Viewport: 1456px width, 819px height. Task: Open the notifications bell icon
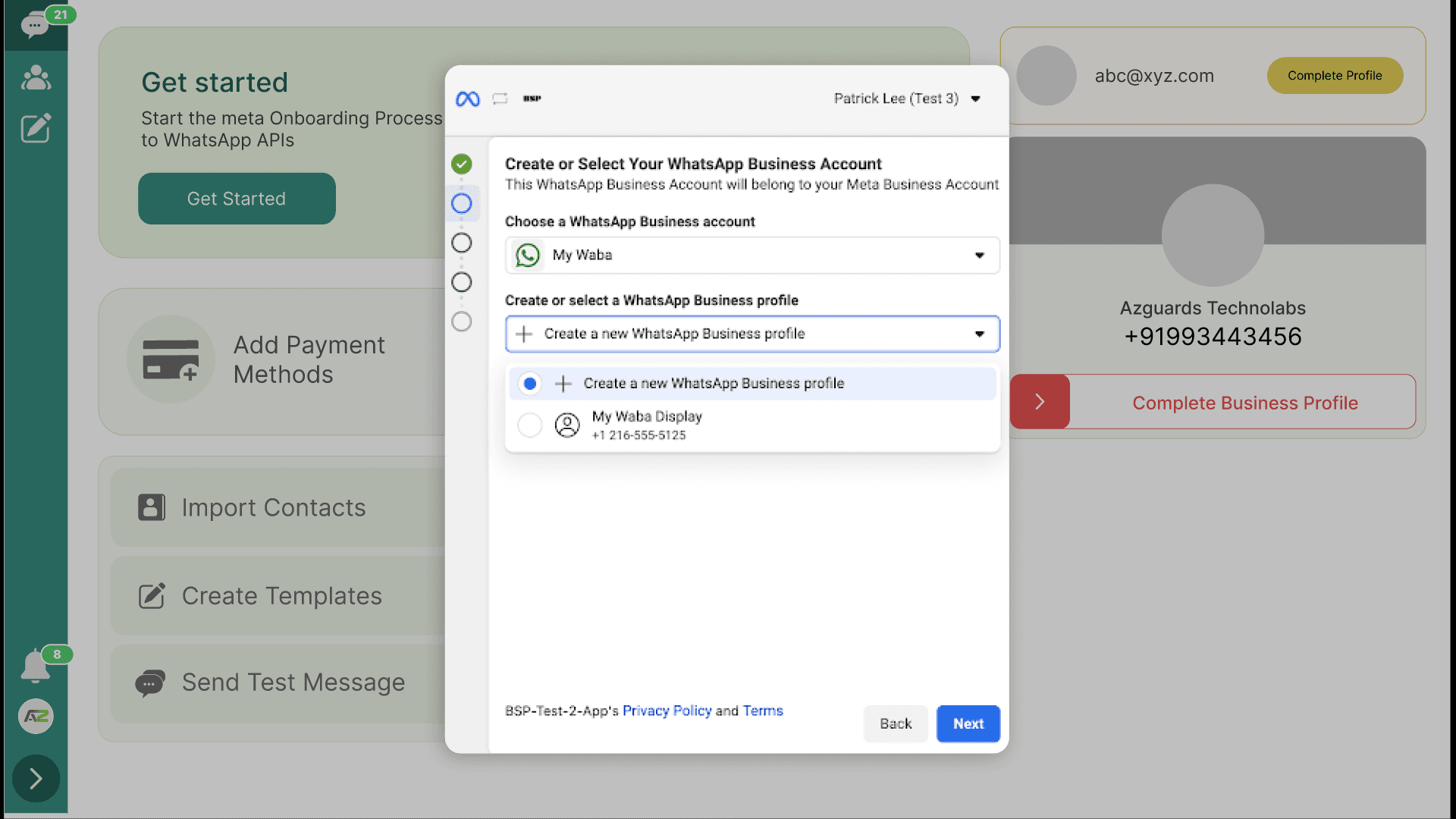coord(35,666)
